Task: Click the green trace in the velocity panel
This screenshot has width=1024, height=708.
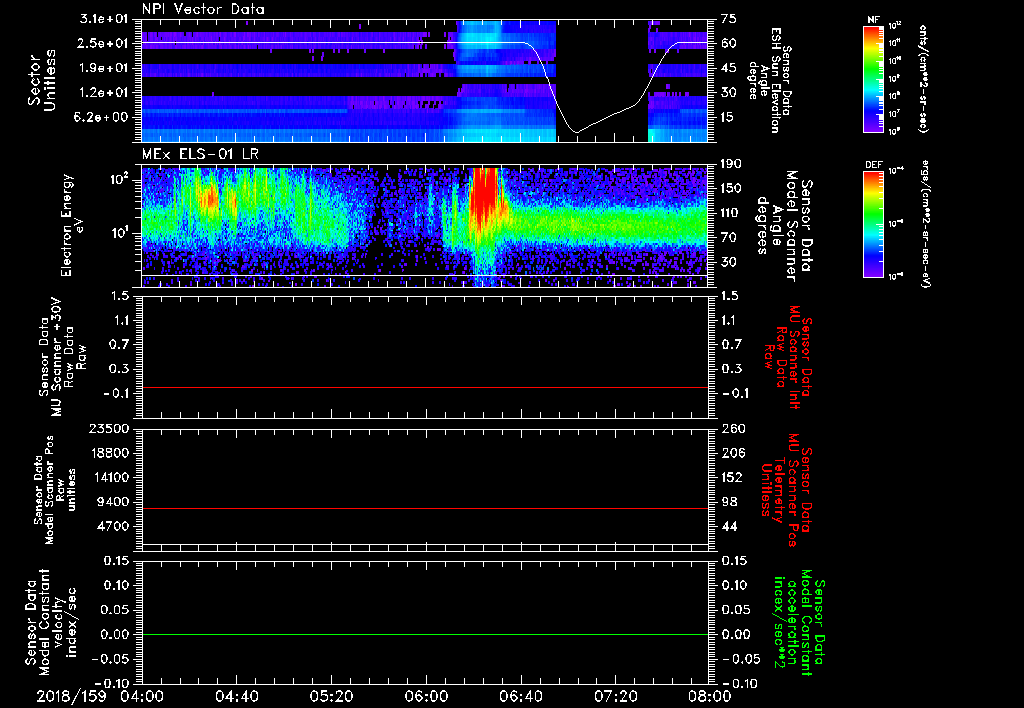Action: tap(424, 635)
